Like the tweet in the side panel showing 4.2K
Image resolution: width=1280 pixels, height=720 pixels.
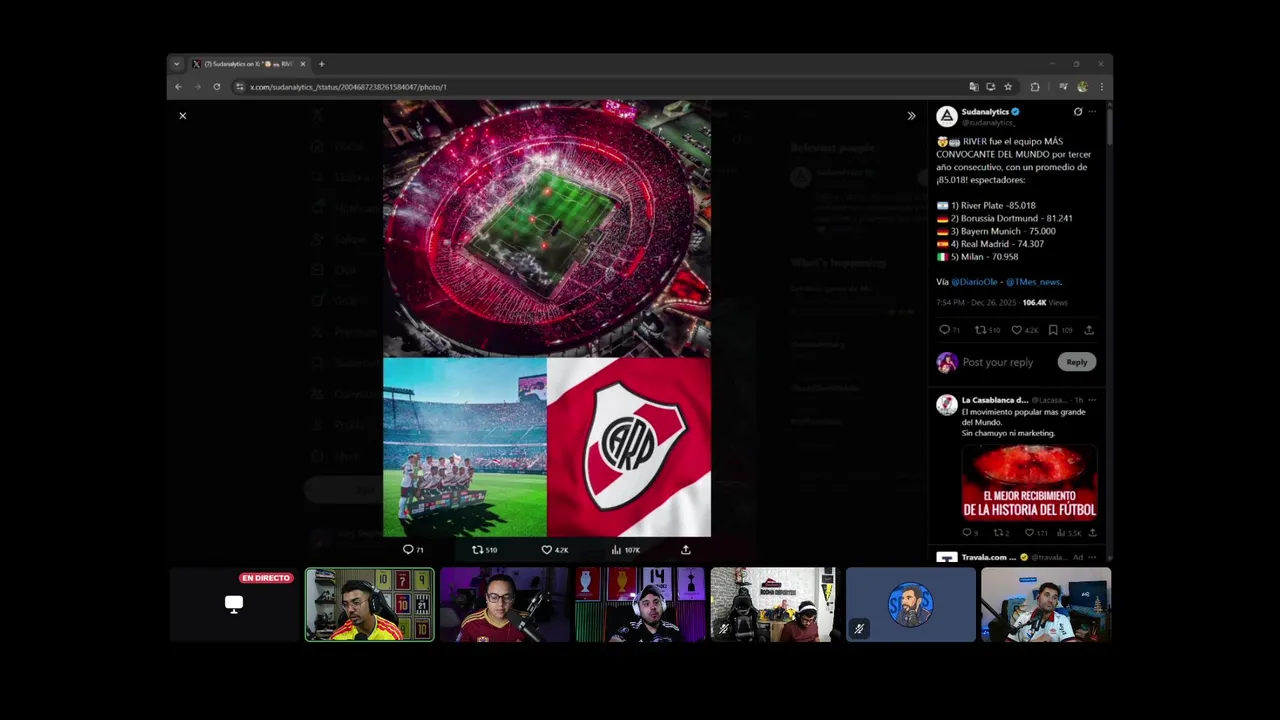1016,330
